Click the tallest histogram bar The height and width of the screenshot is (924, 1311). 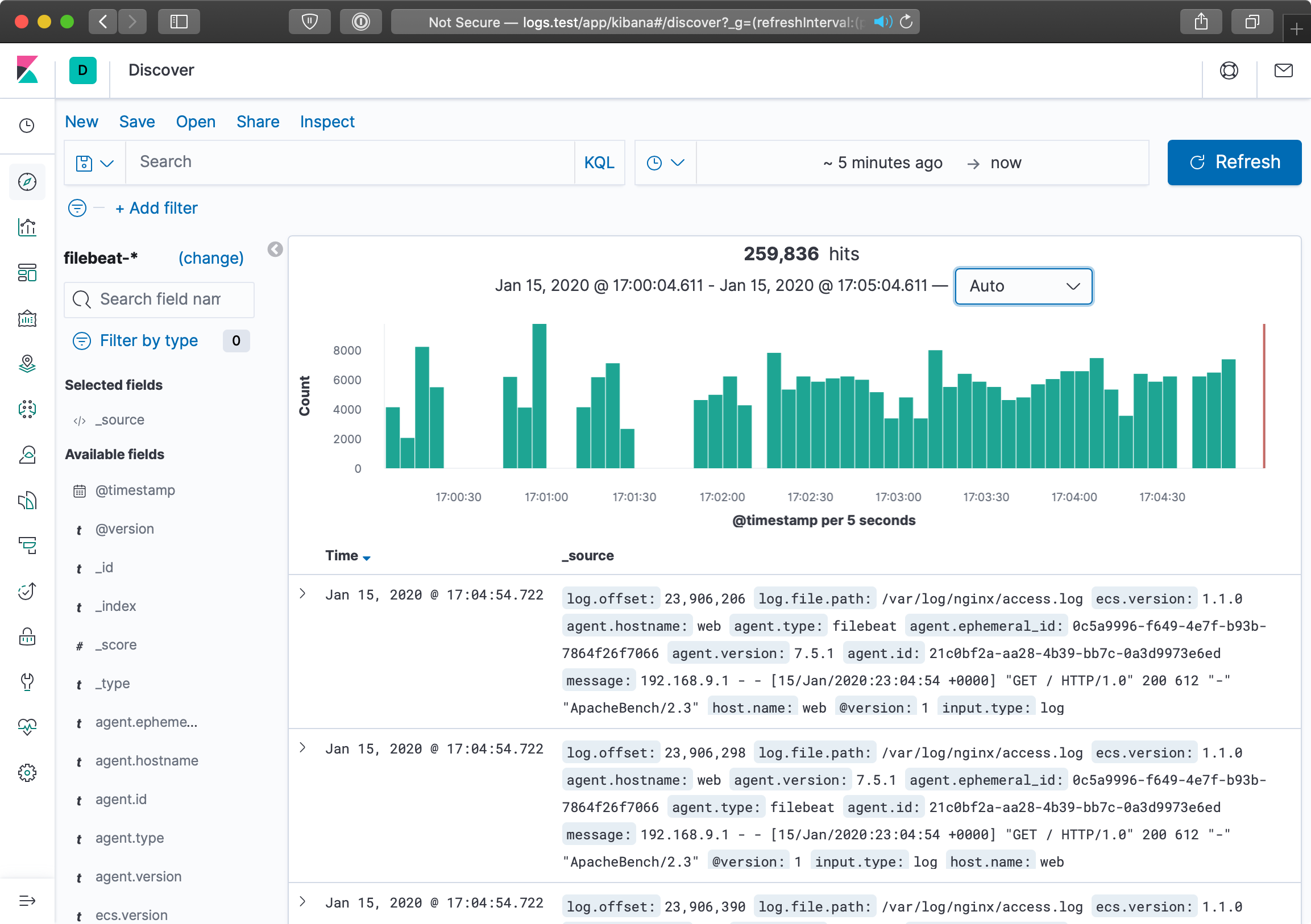539,396
